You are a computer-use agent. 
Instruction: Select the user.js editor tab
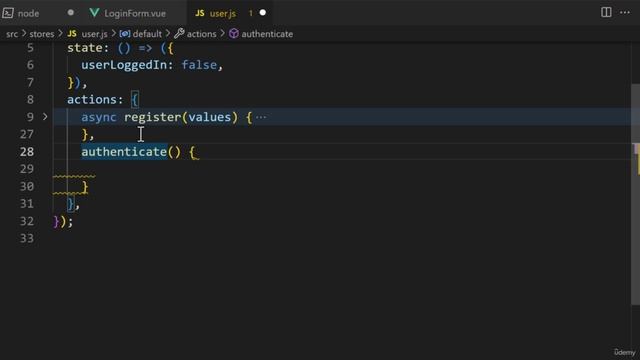[222, 13]
